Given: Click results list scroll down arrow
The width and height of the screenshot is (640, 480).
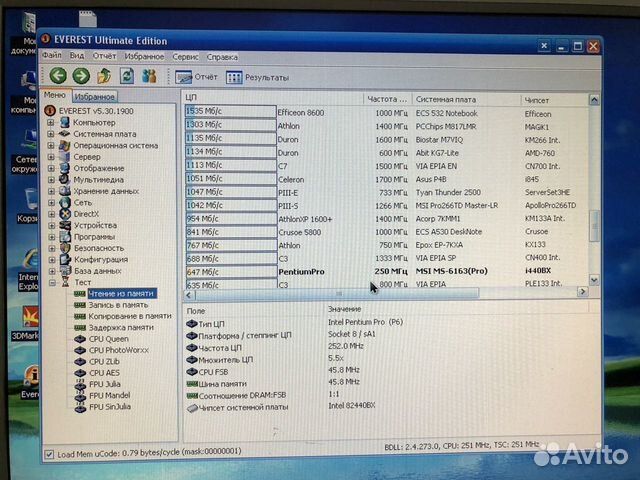Looking at the screenshot, I should pos(594,280).
